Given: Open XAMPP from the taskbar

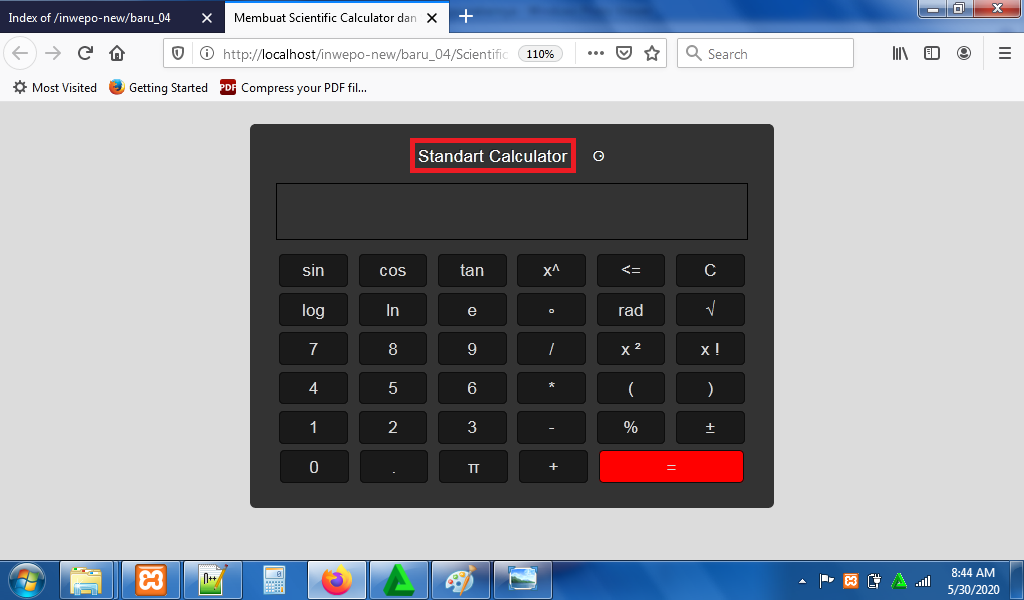Looking at the screenshot, I should [x=151, y=580].
